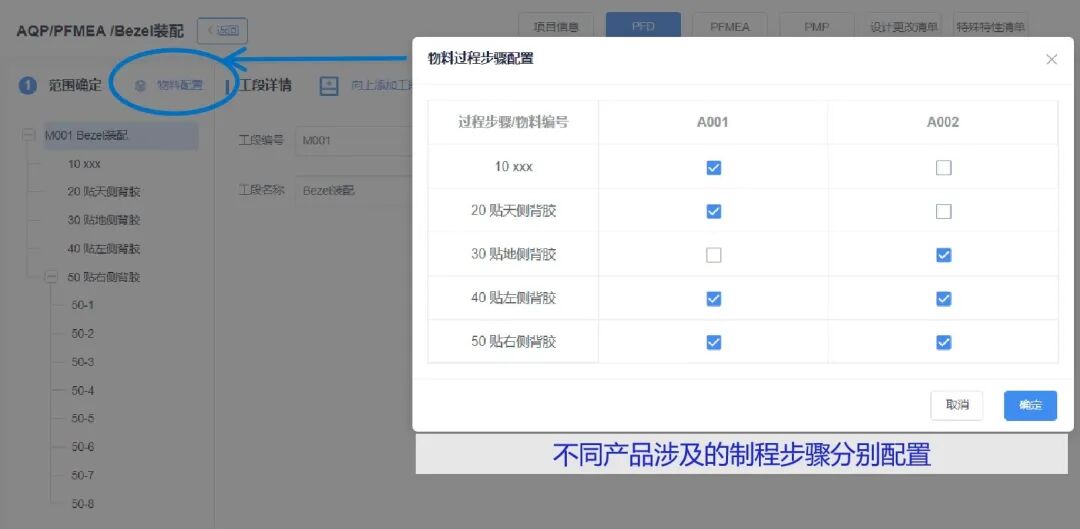Select tree item 50-1
The height and width of the screenshot is (529, 1080).
[83, 304]
